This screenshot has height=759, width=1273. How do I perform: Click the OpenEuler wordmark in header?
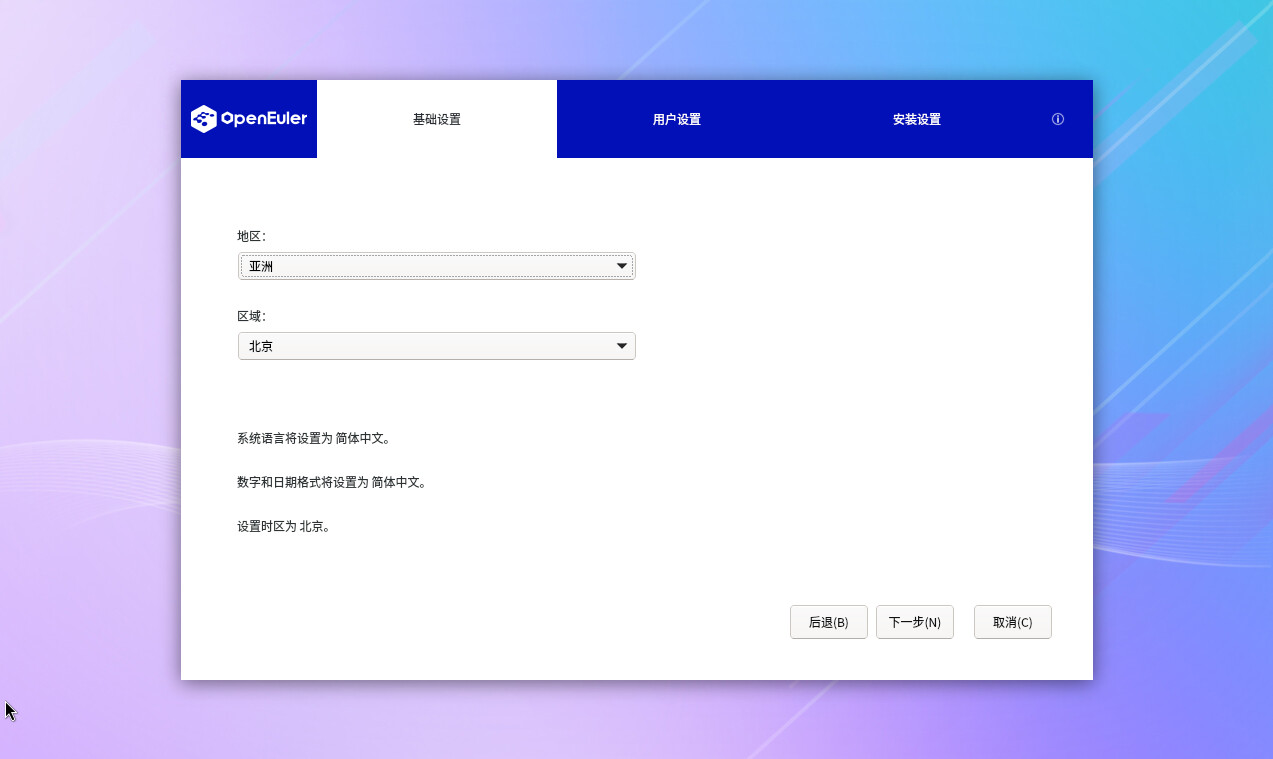pos(263,119)
